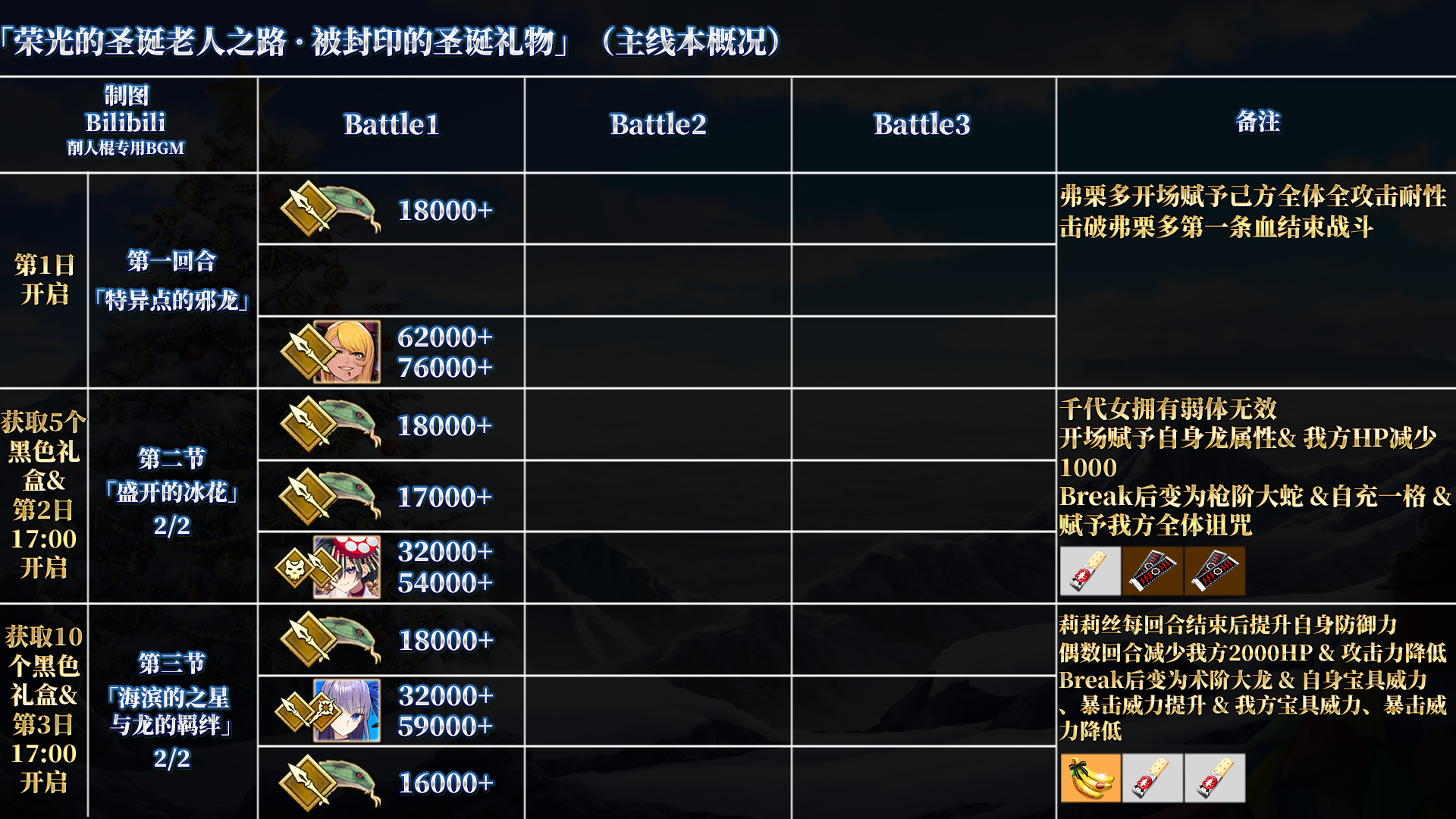Screen dimensions: 1456x819
Task: Click the rightmost dark striped drop icon
Action: (x=1215, y=571)
